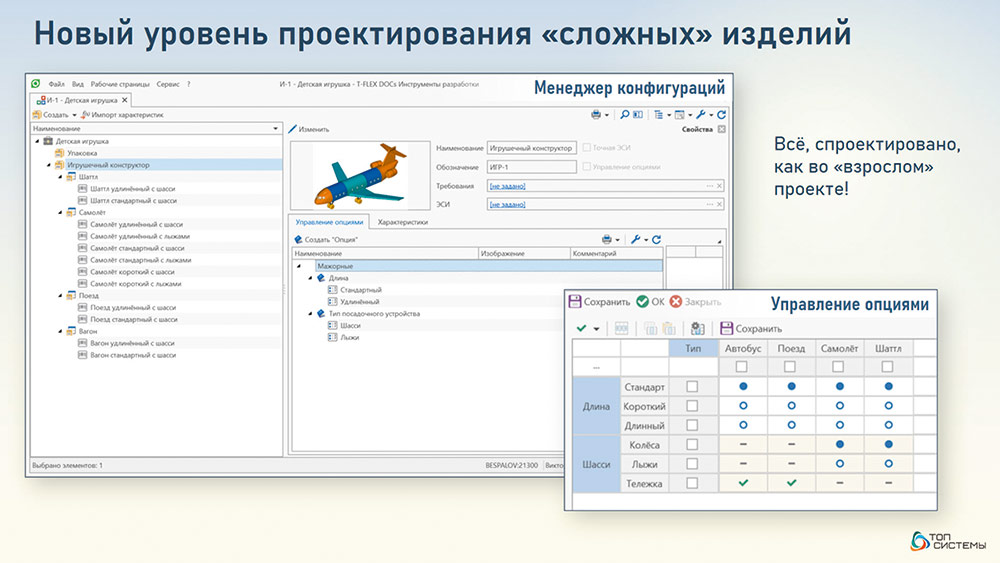Select the Короткий radio for Самолёт
Viewport: 1000px width, 563px height.
(840, 406)
